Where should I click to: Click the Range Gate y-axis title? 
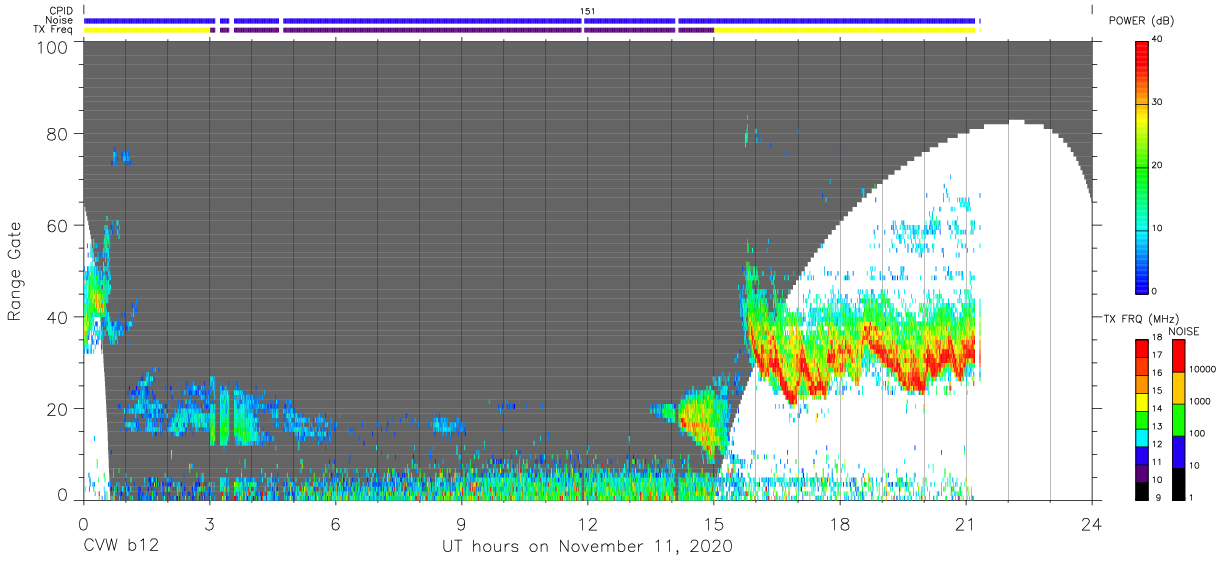pyautogui.click(x=15, y=271)
